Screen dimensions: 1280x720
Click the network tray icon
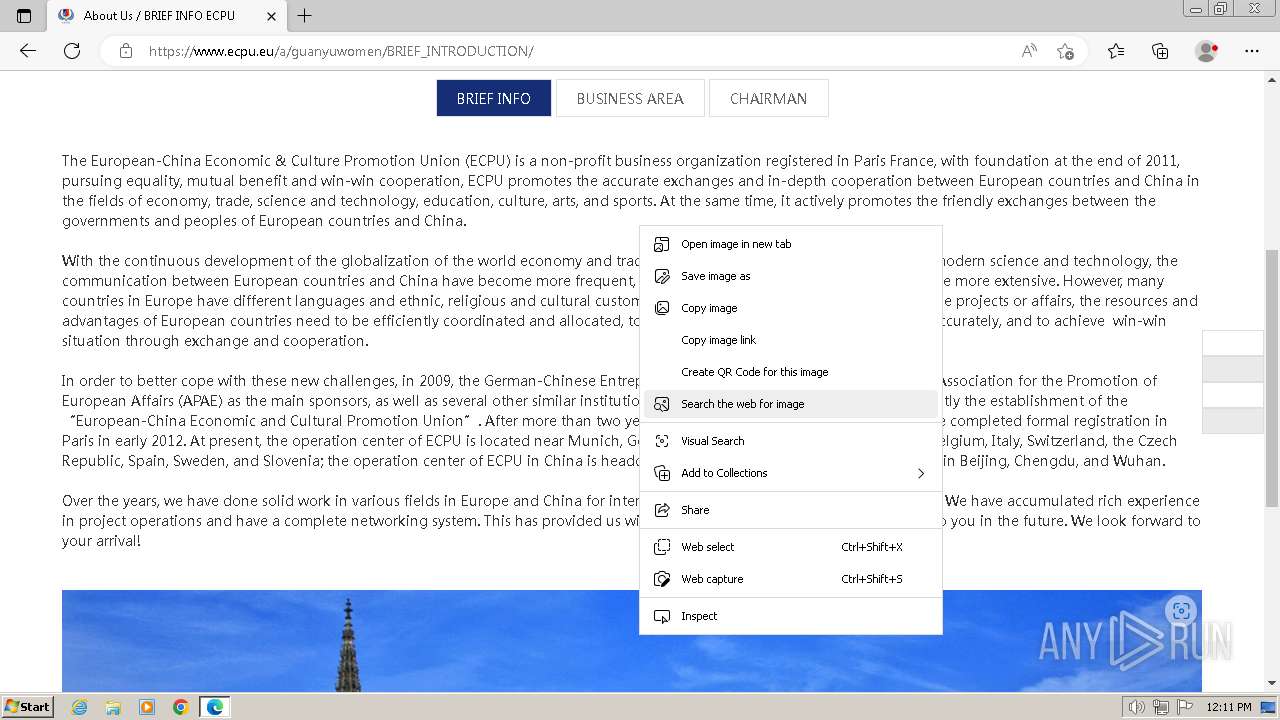1160,707
